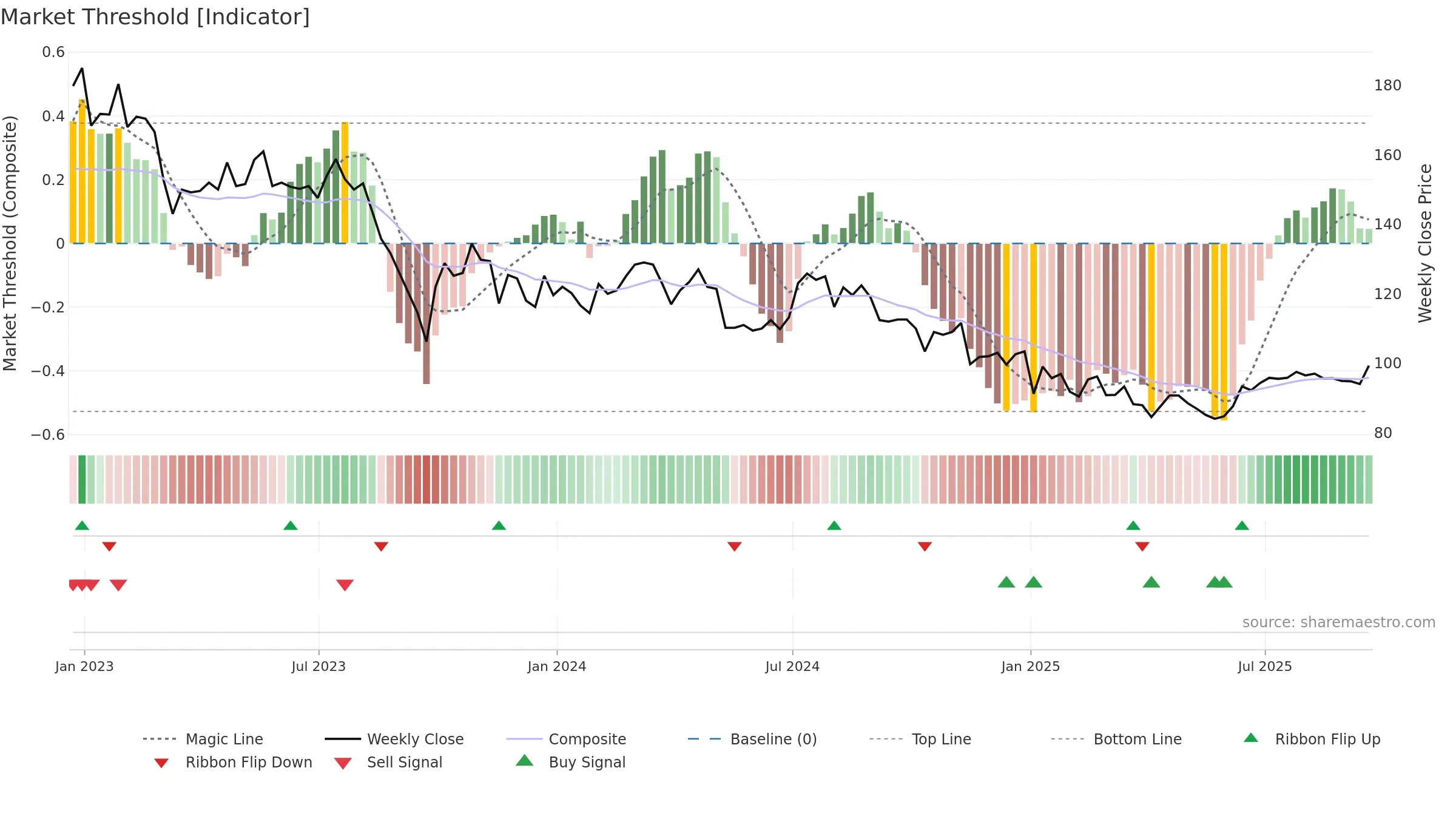The width and height of the screenshot is (1456, 819).
Task: Click the ribbon flip up marker before Jul 2025
Action: [1242, 525]
